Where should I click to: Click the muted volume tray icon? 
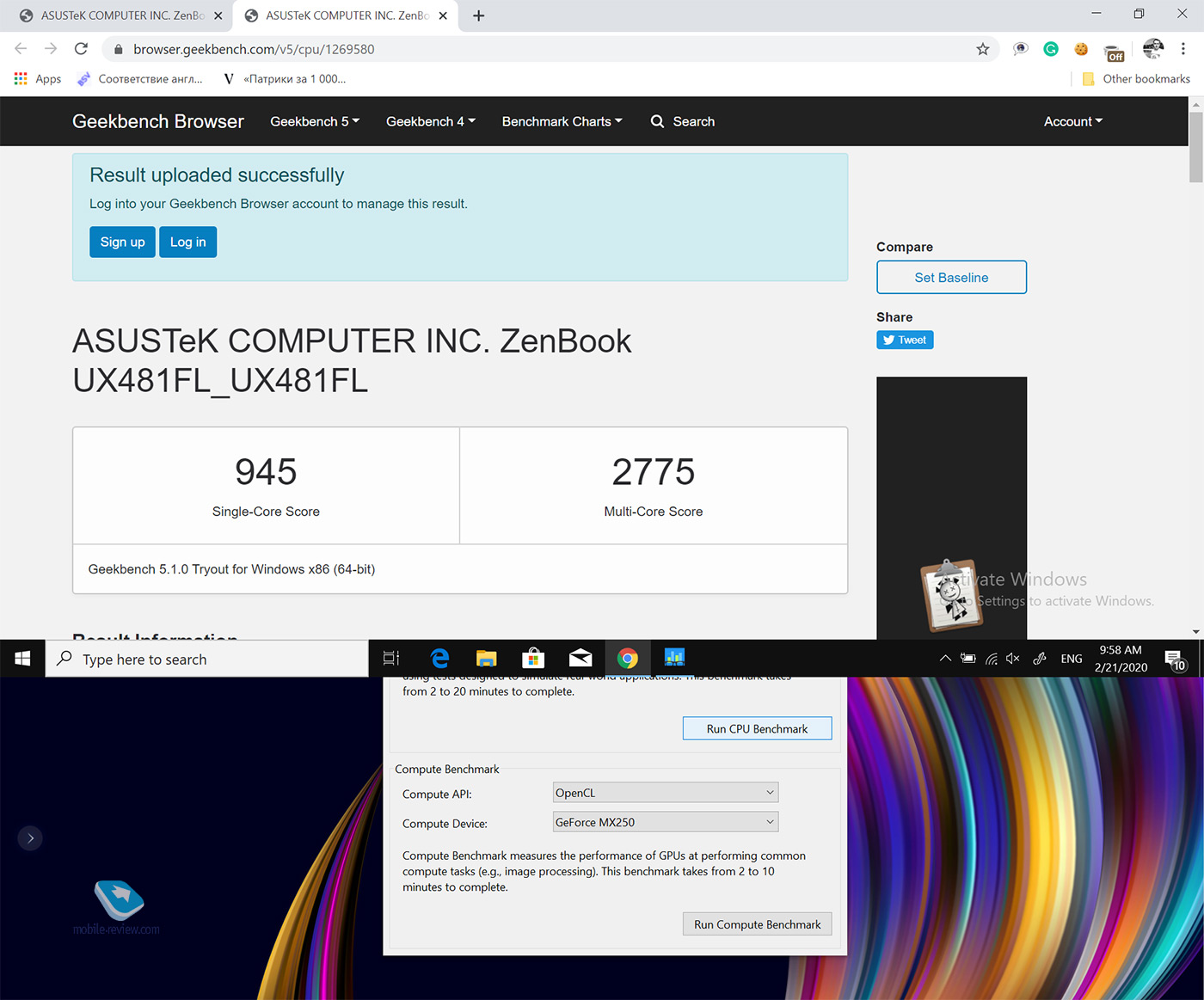(x=1014, y=659)
